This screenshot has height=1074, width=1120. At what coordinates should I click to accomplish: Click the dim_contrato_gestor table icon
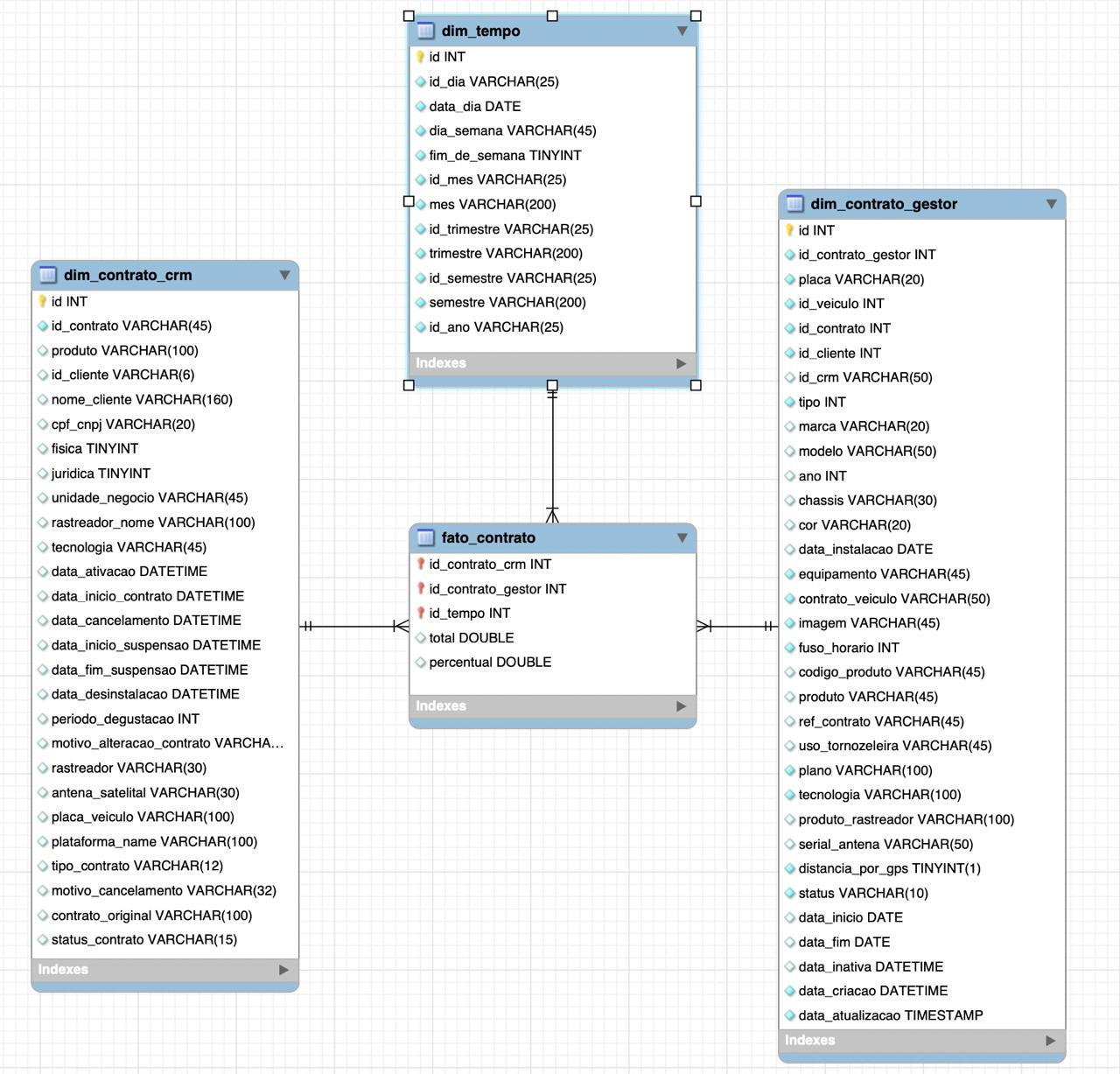point(795,204)
